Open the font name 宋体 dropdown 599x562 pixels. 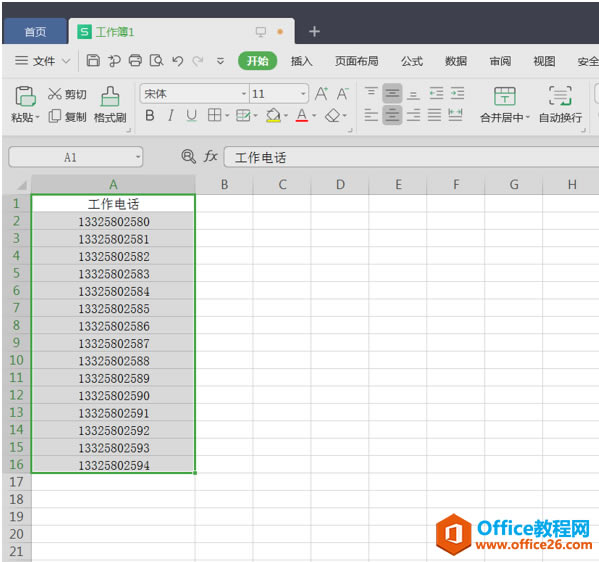243,94
